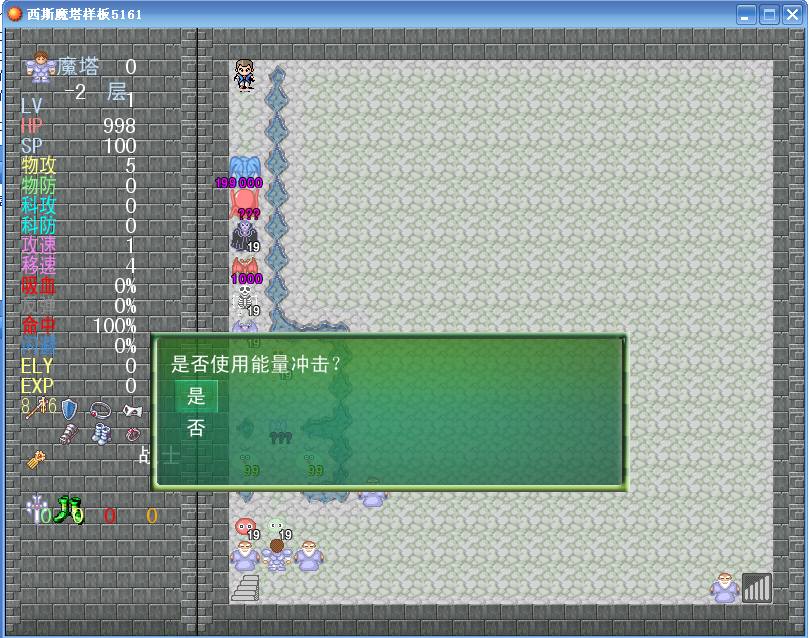810x638 pixels.
Task: Maximize the game window
Action: tap(769, 14)
